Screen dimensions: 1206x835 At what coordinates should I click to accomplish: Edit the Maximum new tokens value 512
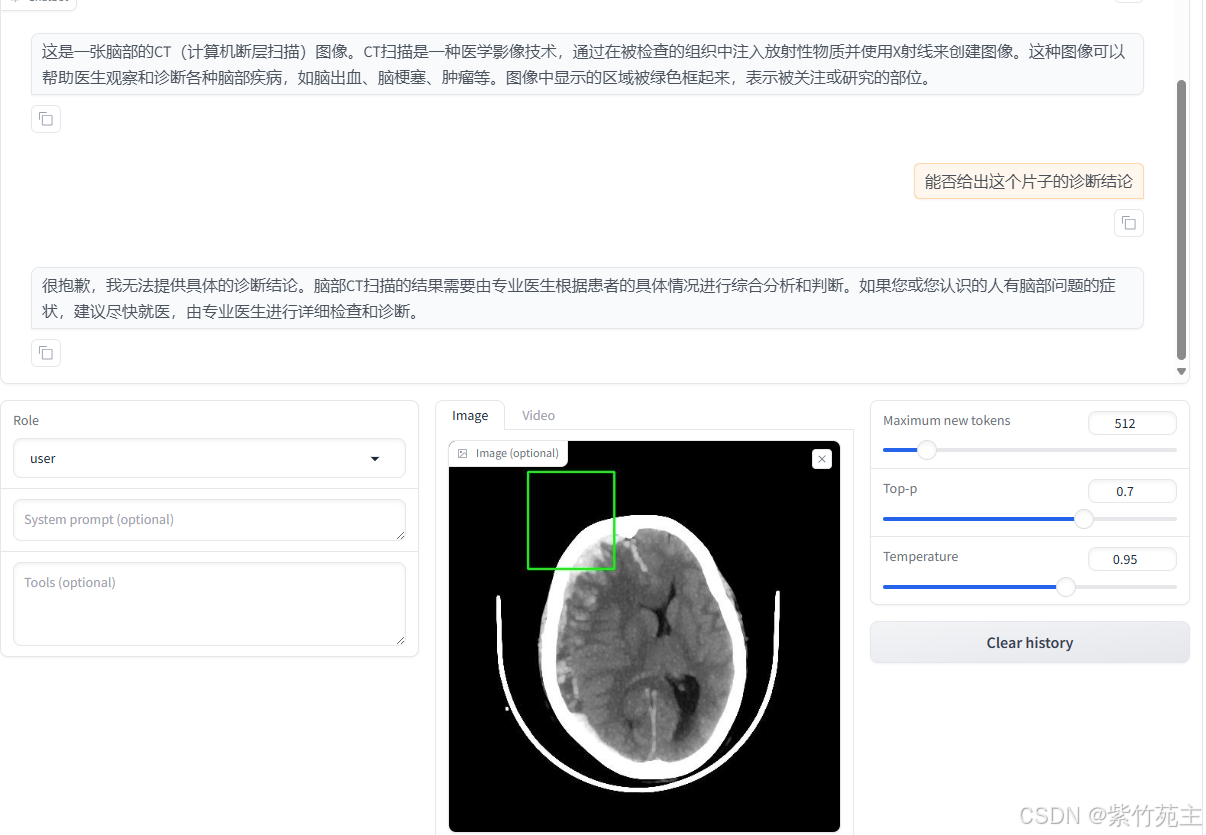[1132, 423]
